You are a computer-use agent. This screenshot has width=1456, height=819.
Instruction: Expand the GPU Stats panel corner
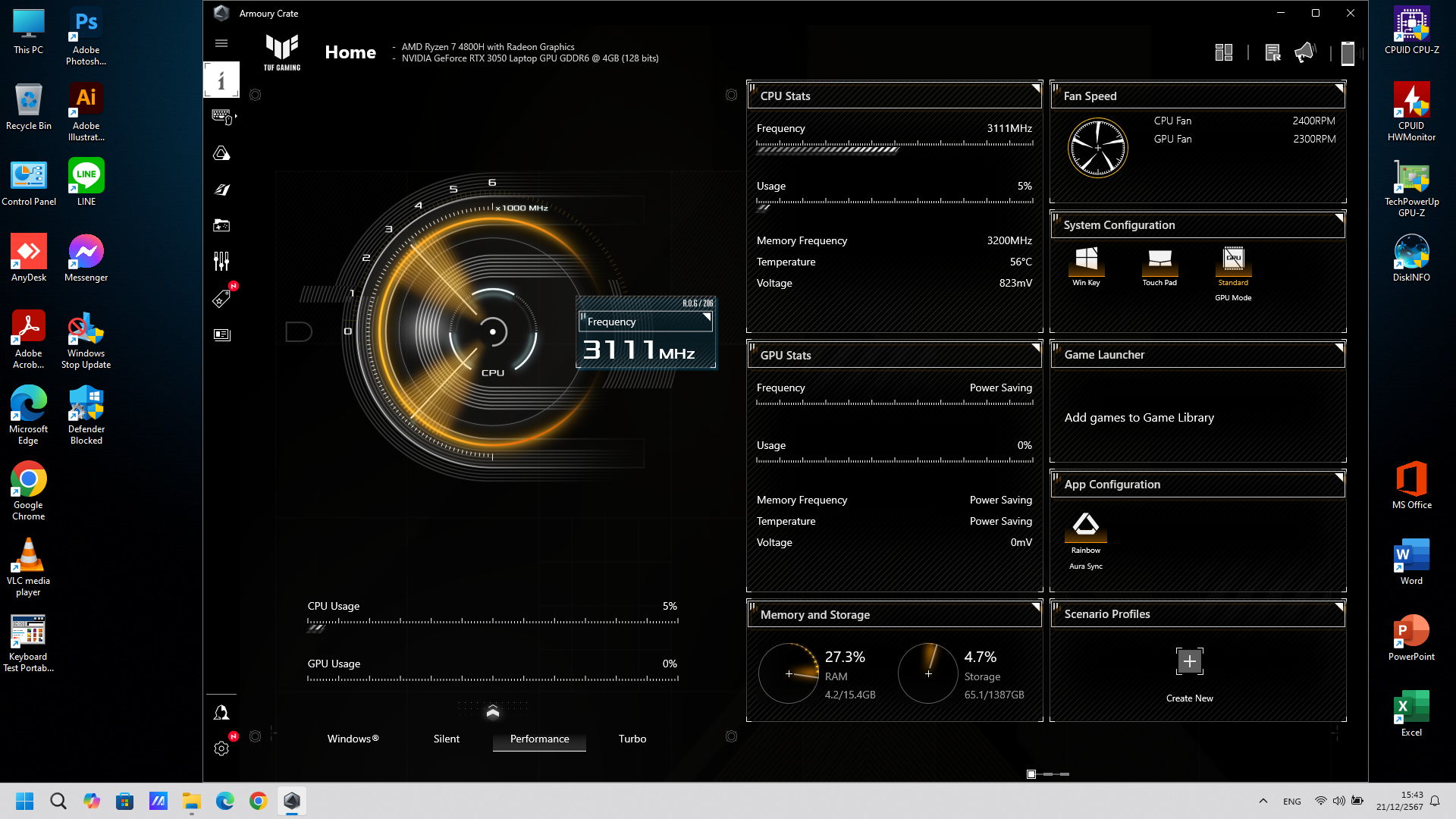pos(1036,347)
